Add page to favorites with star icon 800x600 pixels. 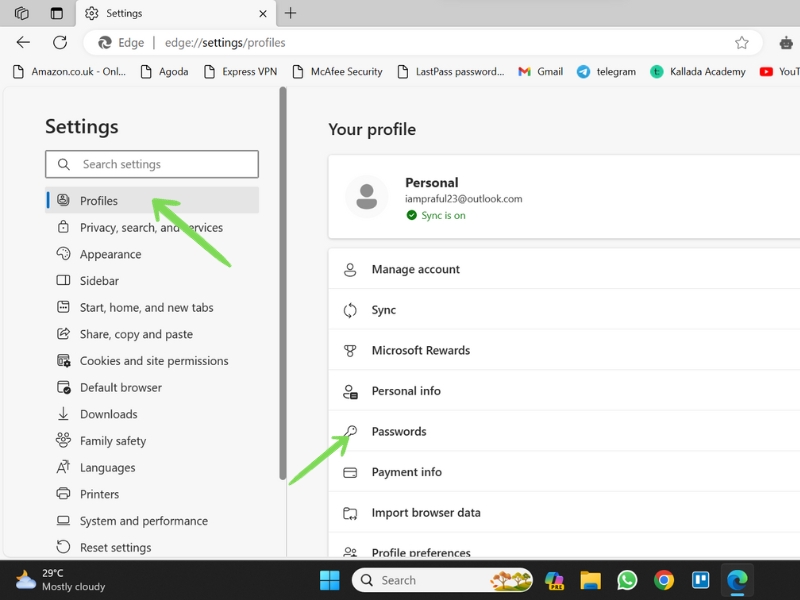741,42
